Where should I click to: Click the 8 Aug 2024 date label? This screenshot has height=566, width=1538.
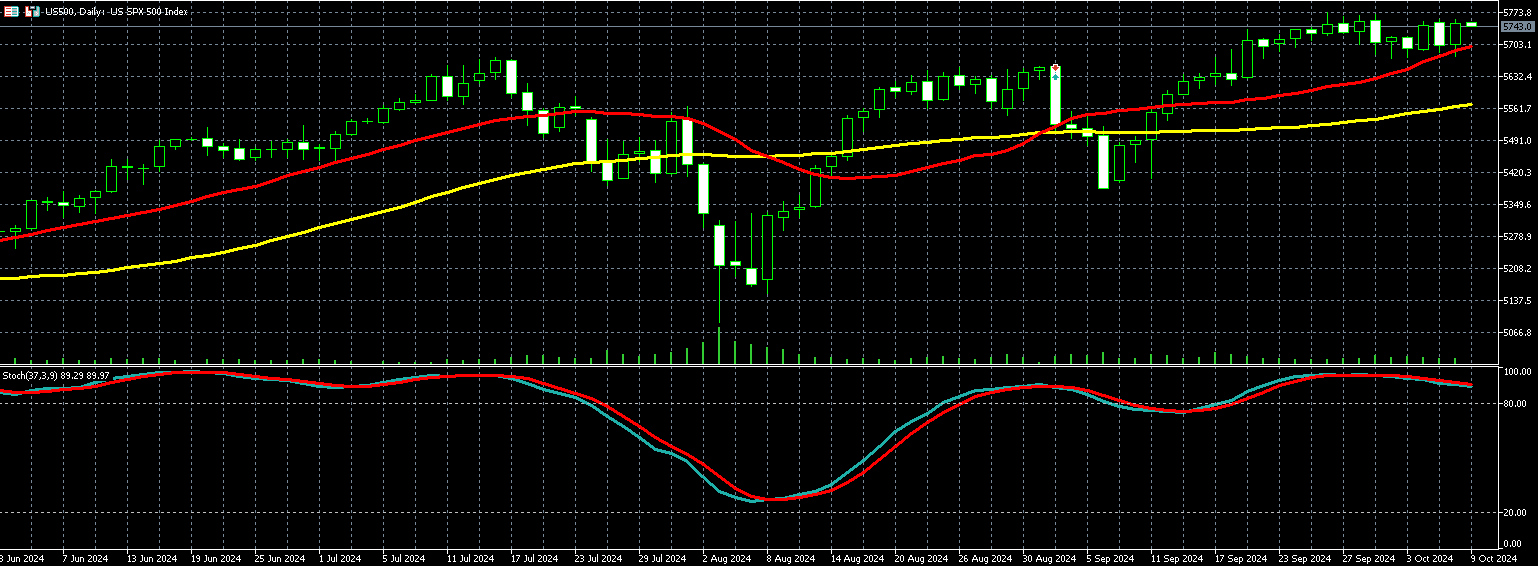(790, 558)
